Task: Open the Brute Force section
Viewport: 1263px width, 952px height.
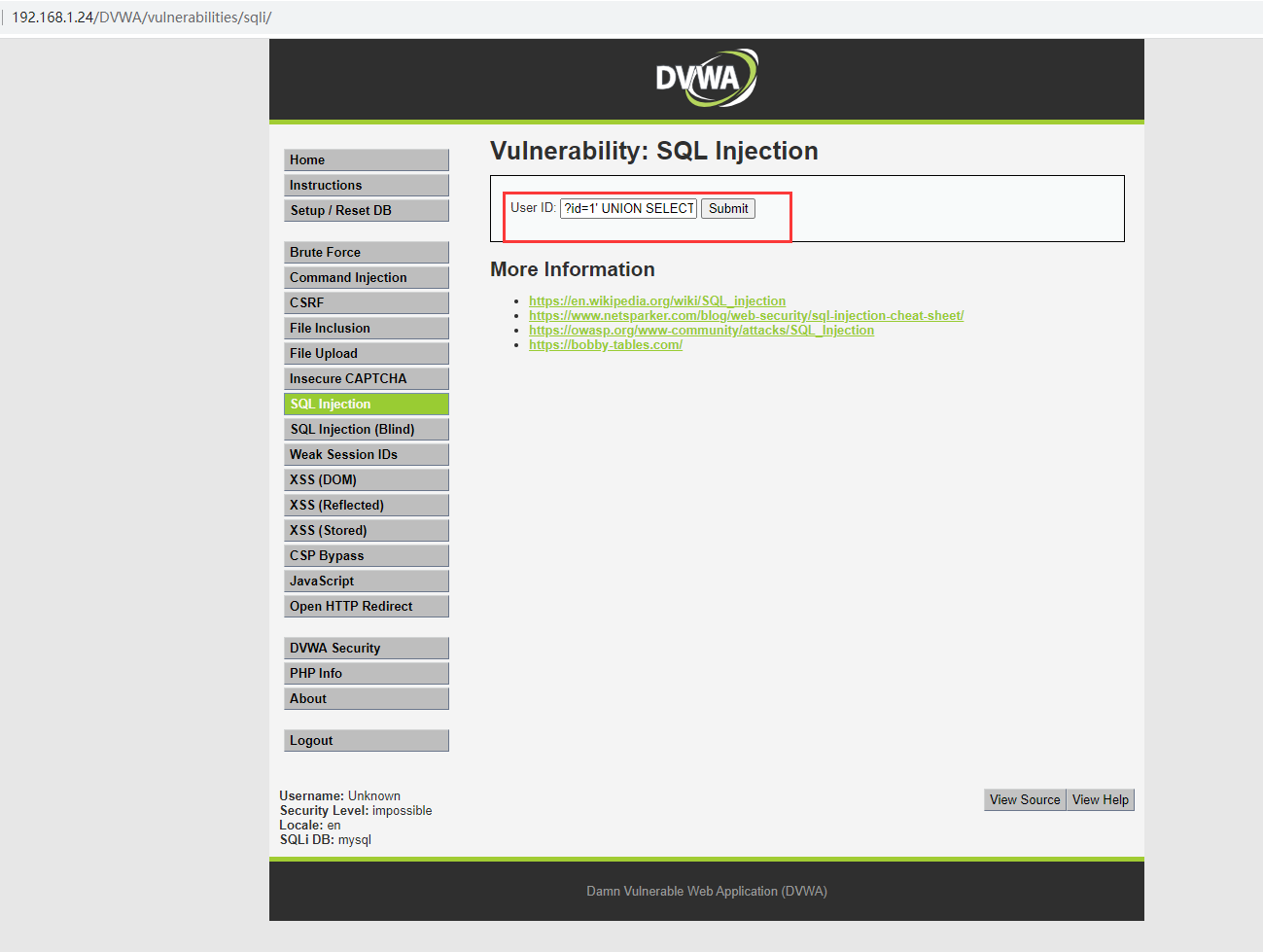Action: coord(366,253)
